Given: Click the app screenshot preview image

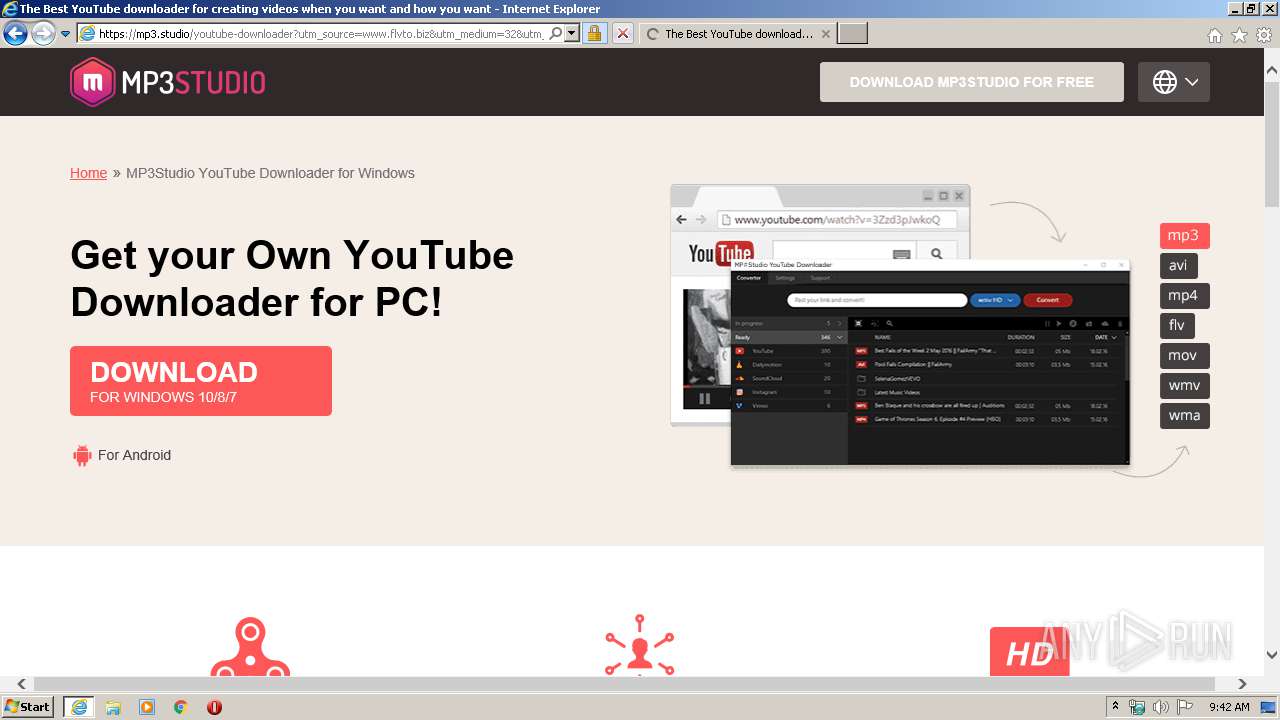Looking at the screenshot, I should pos(900,325).
